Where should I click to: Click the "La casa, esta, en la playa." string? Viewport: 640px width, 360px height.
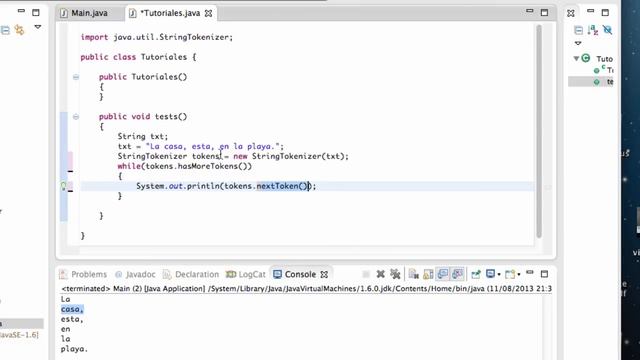click(x=213, y=147)
